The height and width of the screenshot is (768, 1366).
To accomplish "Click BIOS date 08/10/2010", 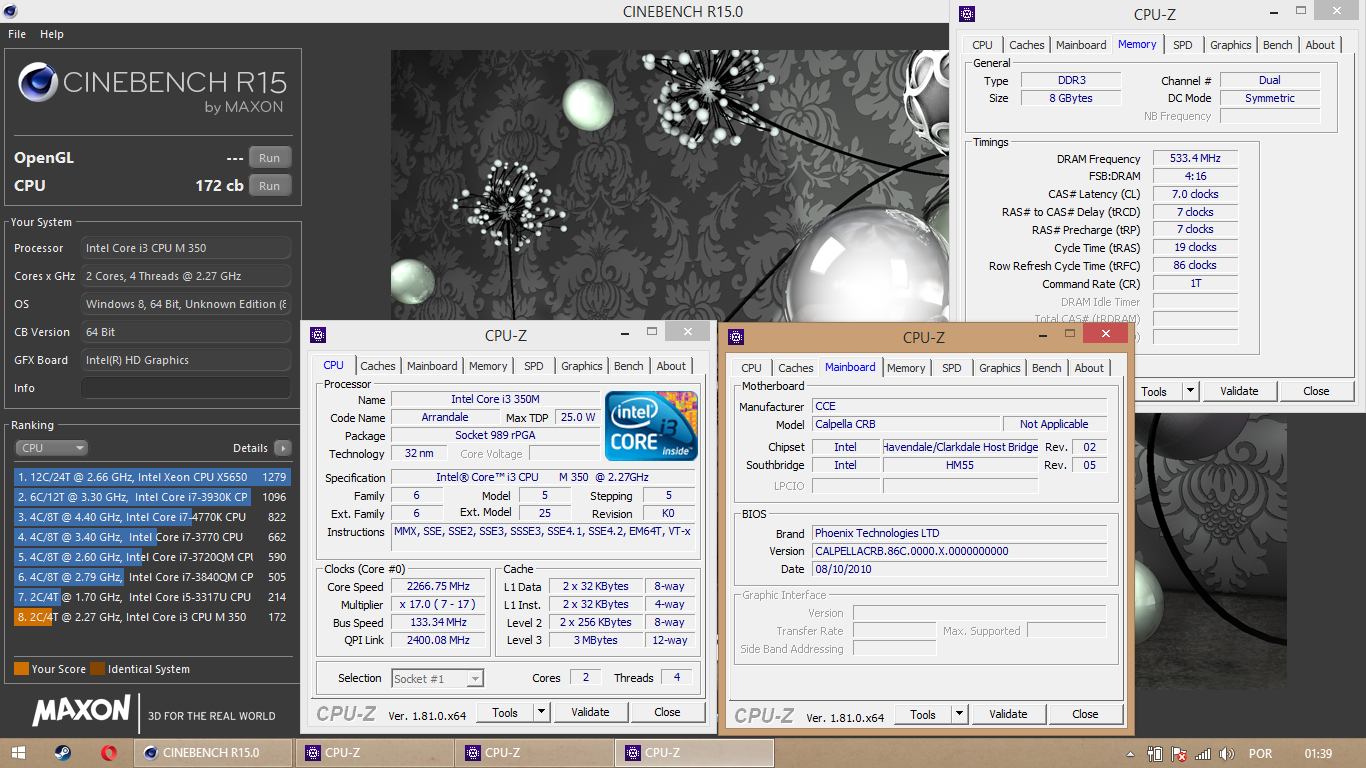I will pos(960,569).
